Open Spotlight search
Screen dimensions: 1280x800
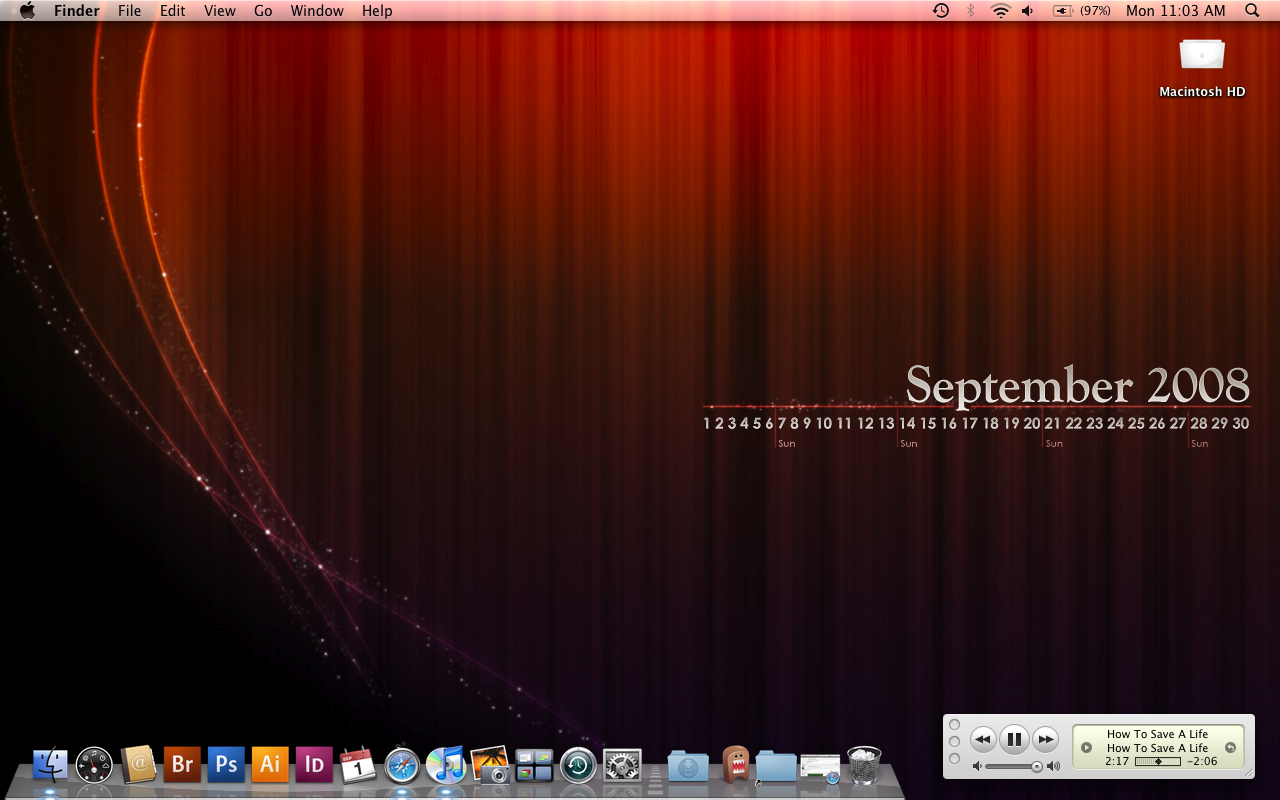point(1252,10)
